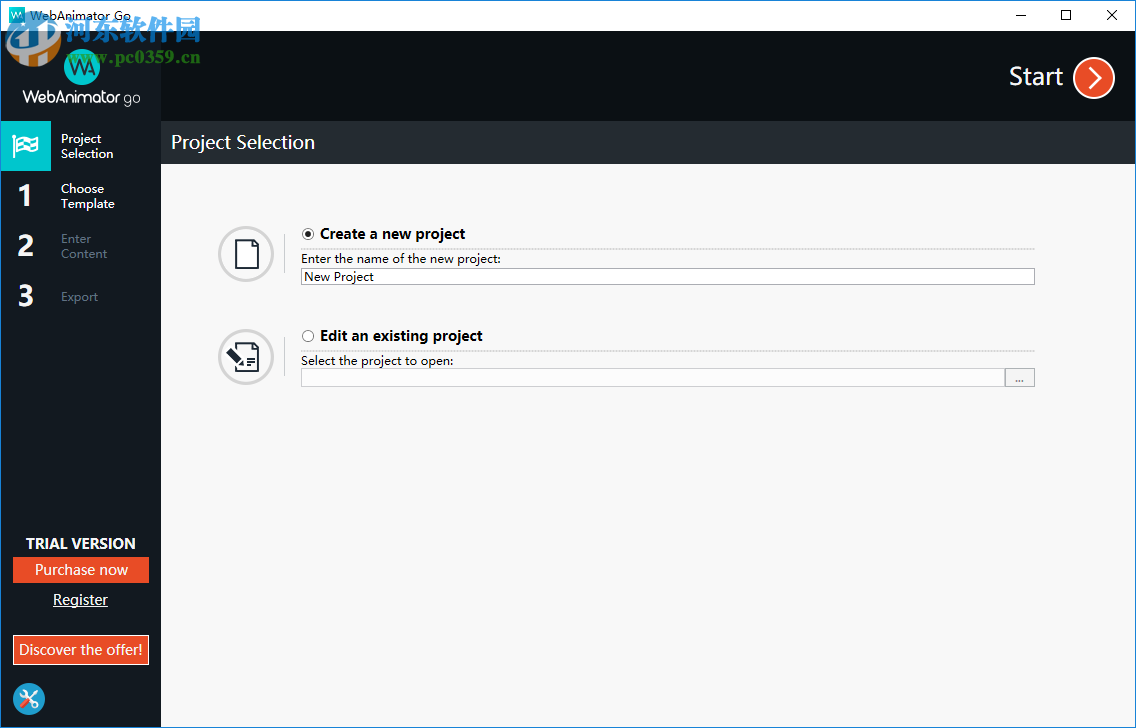Click the window title bar app icon
Screen dimensions: 1136x728
coord(17,15)
